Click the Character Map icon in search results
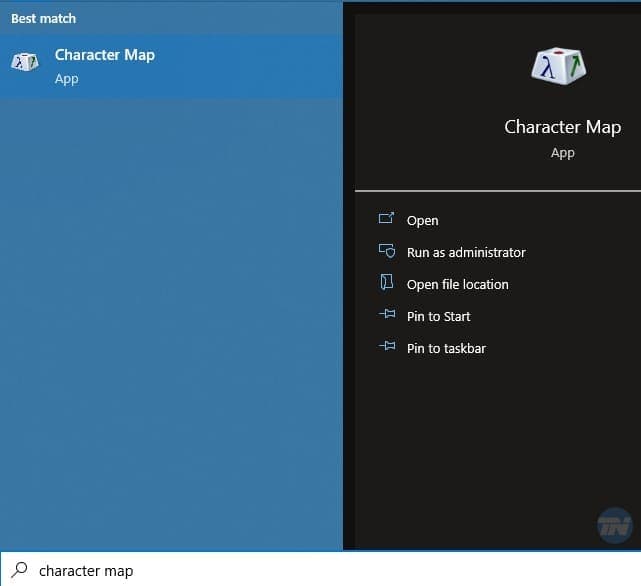Screen dimensions: 641x586 pyautogui.click(x=25, y=62)
